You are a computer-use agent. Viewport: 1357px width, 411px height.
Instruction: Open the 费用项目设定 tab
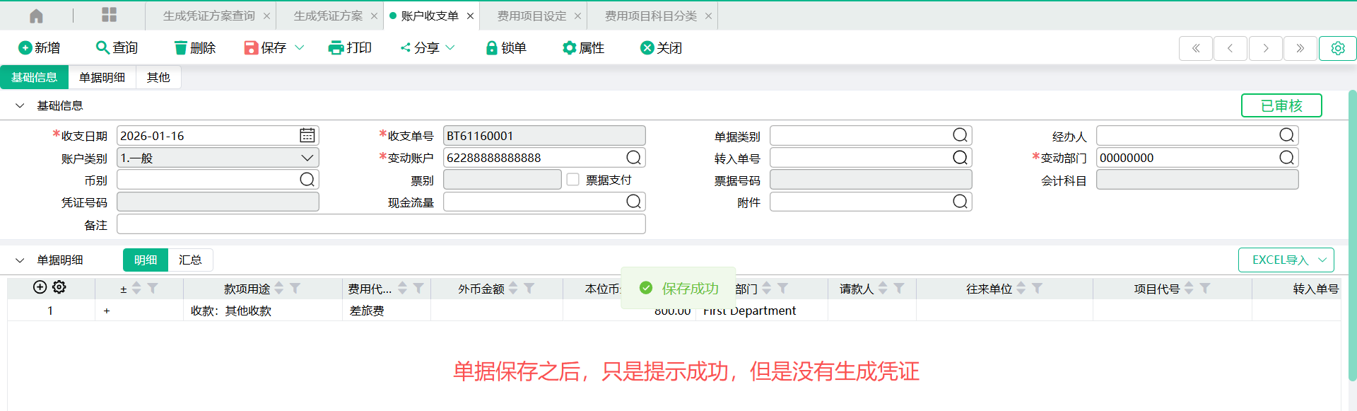(x=531, y=16)
